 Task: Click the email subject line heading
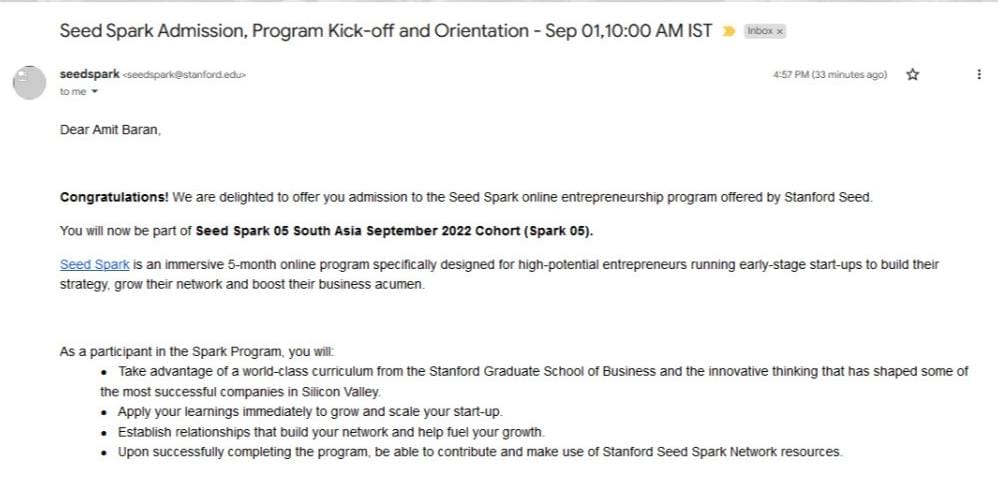(385, 30)
